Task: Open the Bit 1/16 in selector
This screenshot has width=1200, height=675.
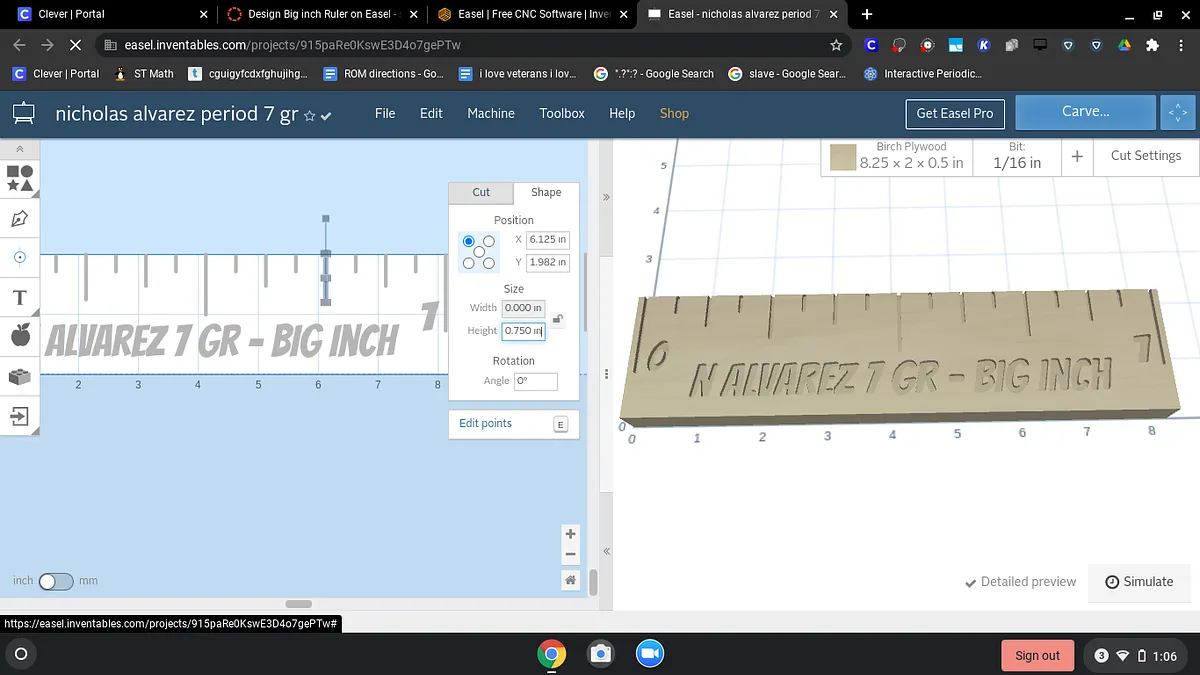Action: (1017, 157)
